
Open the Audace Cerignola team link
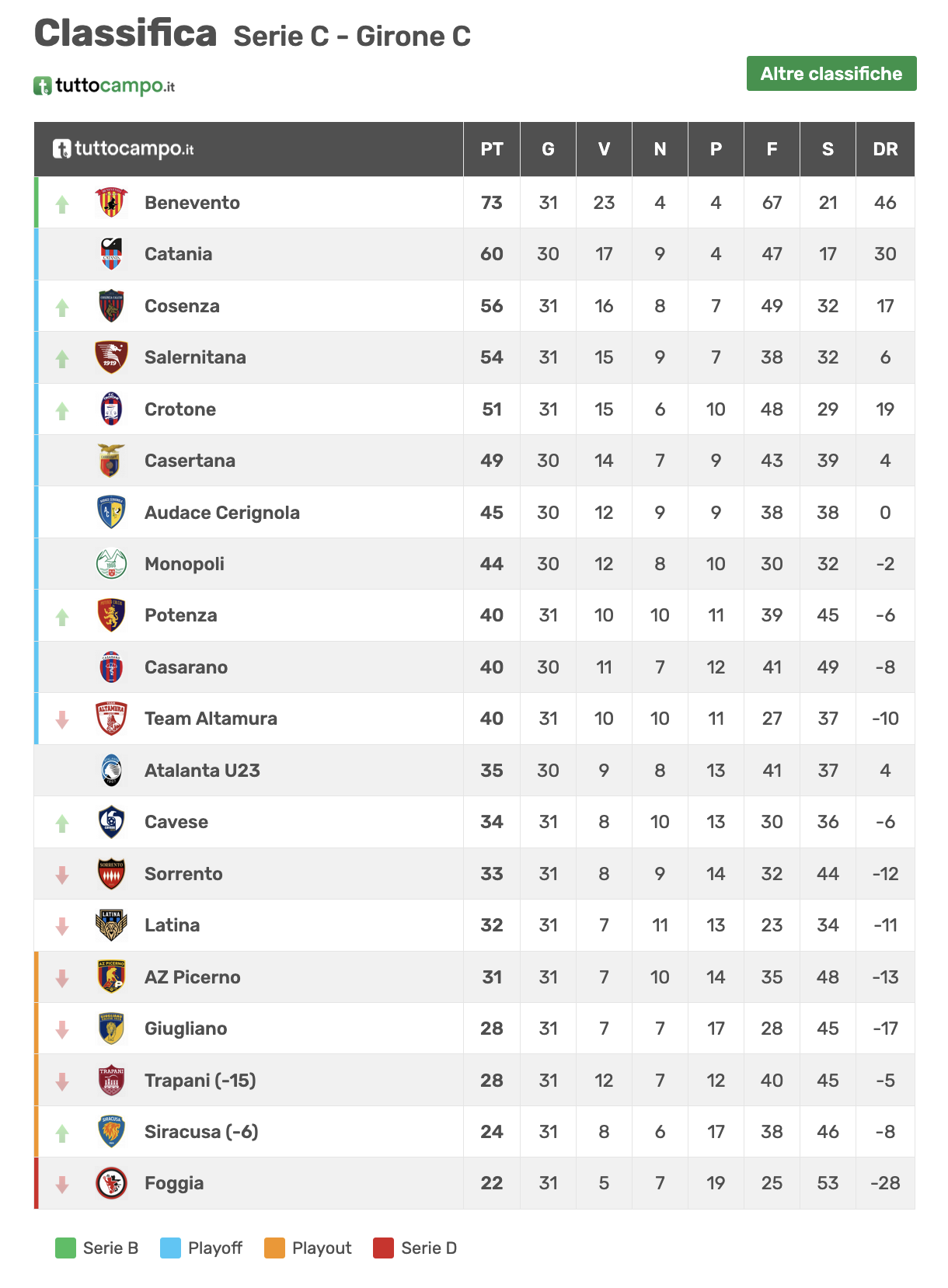pyautogui.click(x=222, y=513)
